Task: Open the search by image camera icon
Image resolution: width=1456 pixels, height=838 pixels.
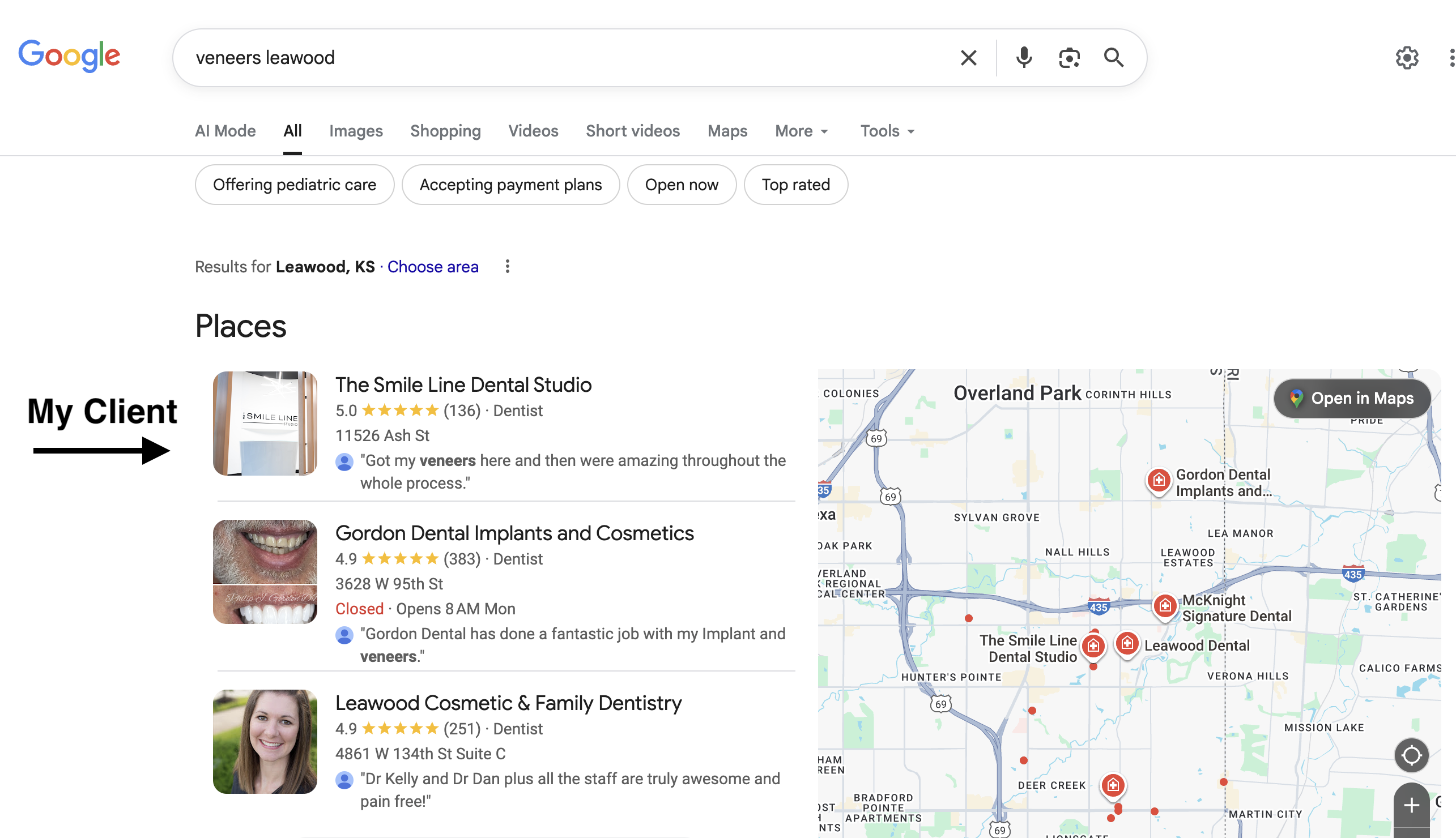Action: click(1069, 58)
